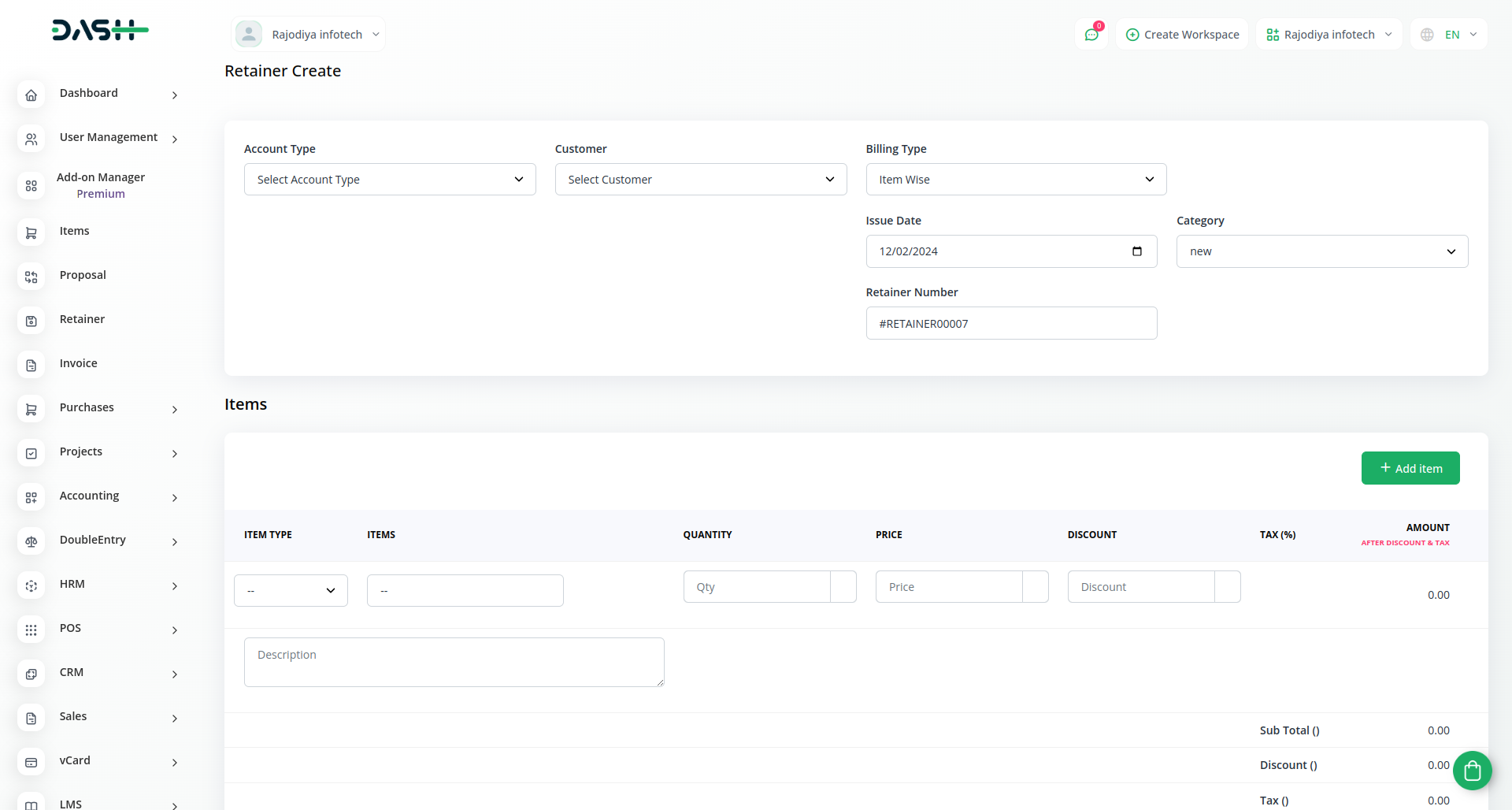Open the calendar picker in Issue Date
The height and width of the screenshot is (810, 1512).
pos(1136,251)
